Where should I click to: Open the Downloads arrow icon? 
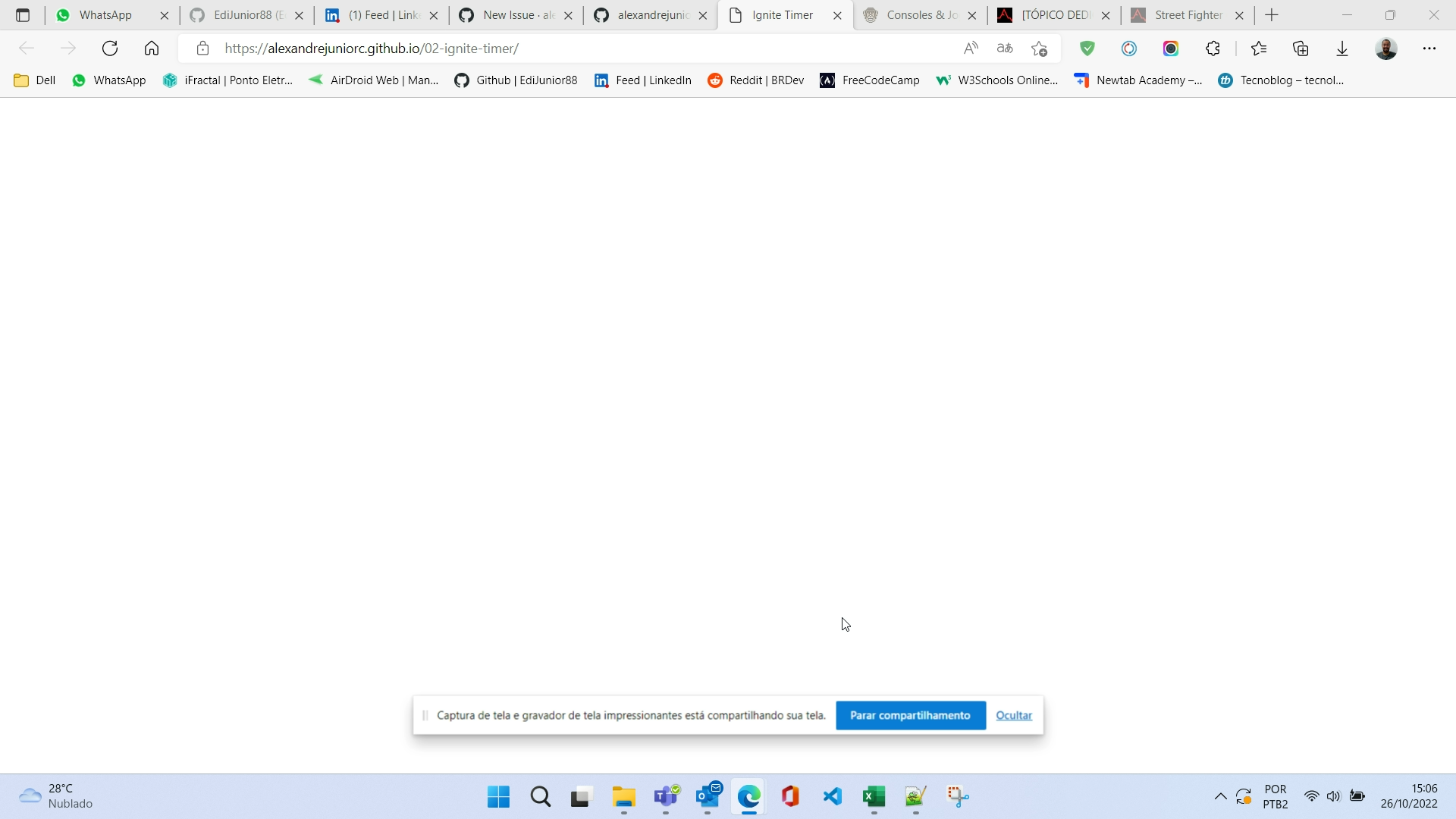tap(1342, 49)
